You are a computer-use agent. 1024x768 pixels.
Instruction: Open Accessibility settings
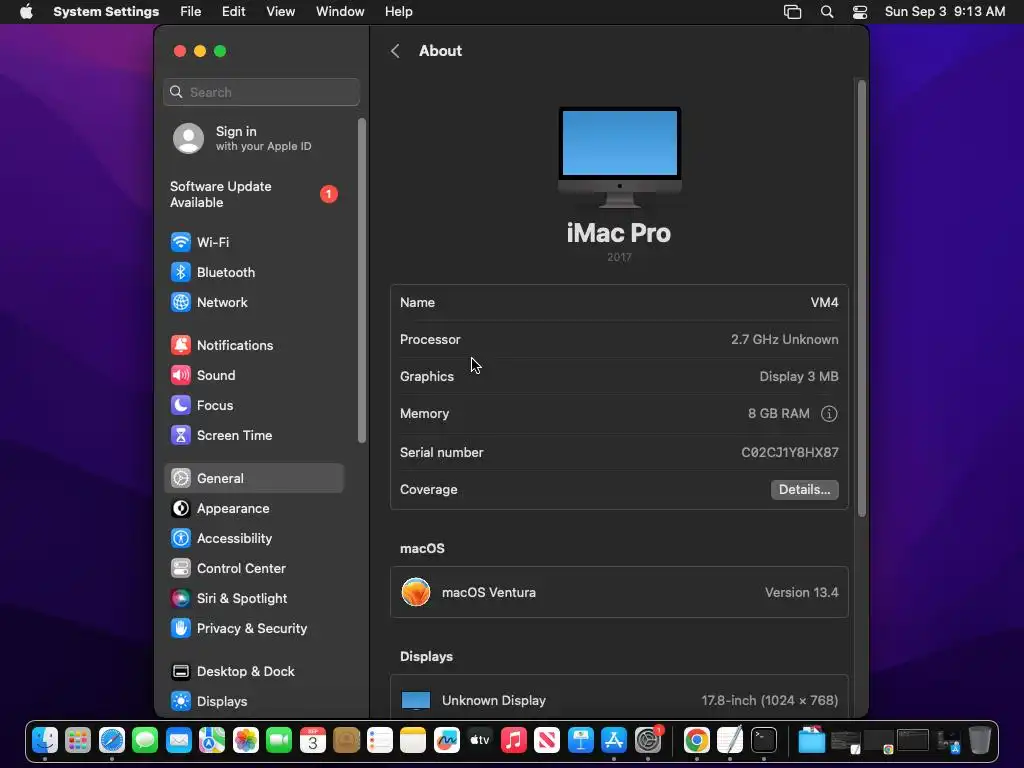click(253, 539)
